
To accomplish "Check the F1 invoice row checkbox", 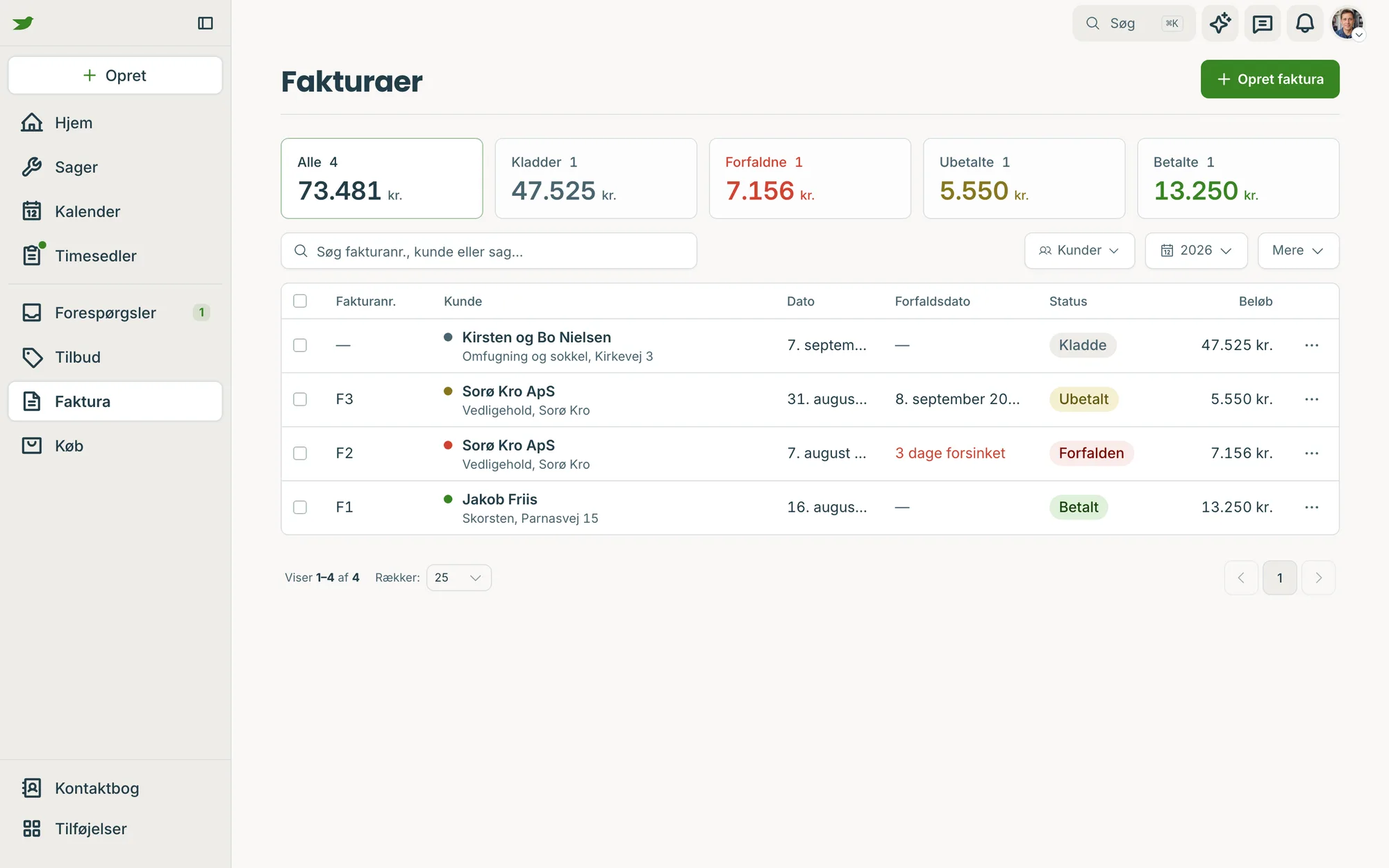I will 300,508.
